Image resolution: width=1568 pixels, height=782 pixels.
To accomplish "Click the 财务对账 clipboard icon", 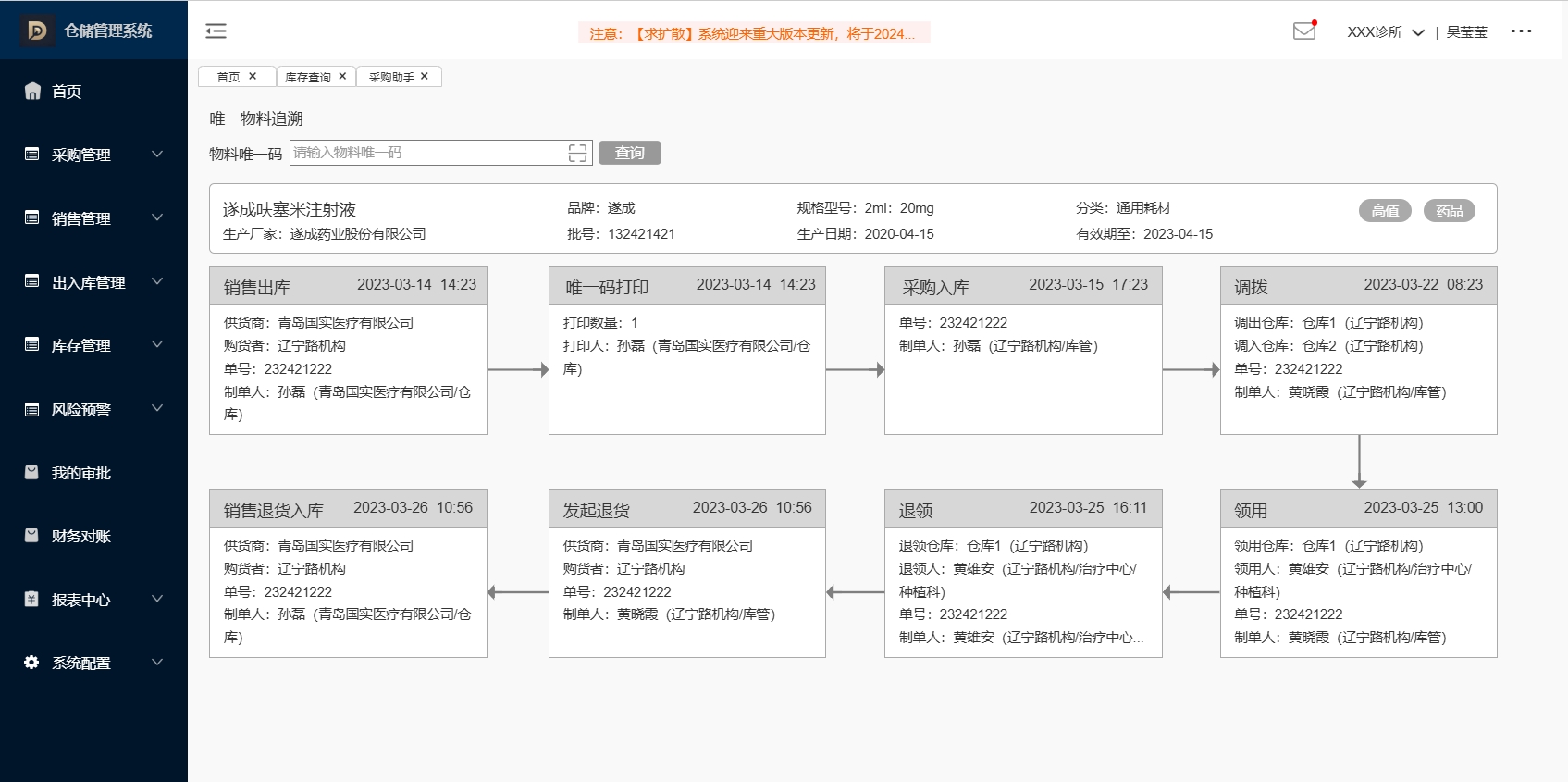I will [32, 535].
